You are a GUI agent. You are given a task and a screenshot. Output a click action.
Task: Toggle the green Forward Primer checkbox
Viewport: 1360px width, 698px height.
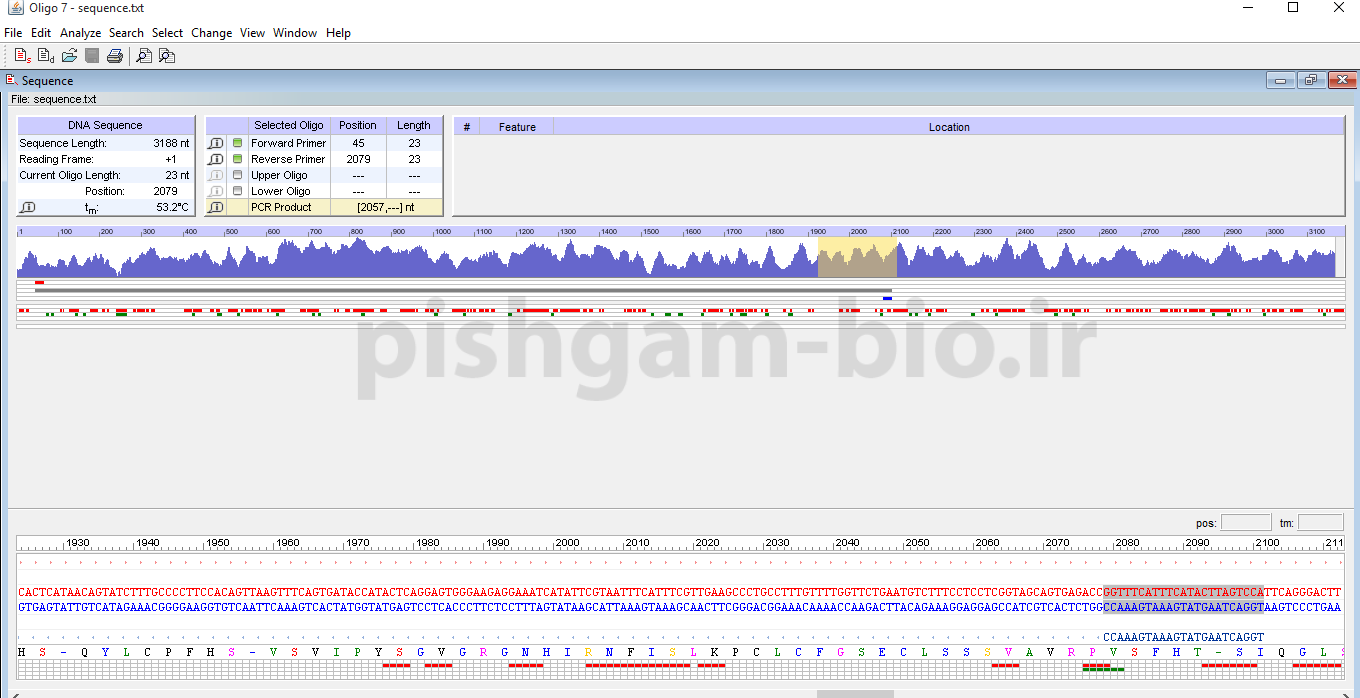237,143
